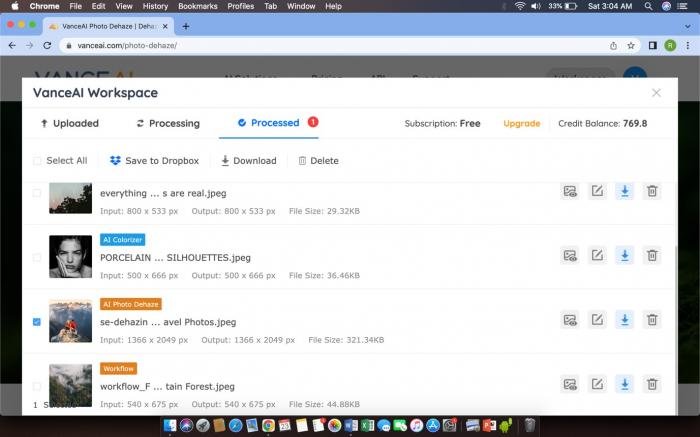This screenshot has height=437, width=700.
Task: Click the red Processed notification badge
Action: pyautogui.click(x=313, y=122)
